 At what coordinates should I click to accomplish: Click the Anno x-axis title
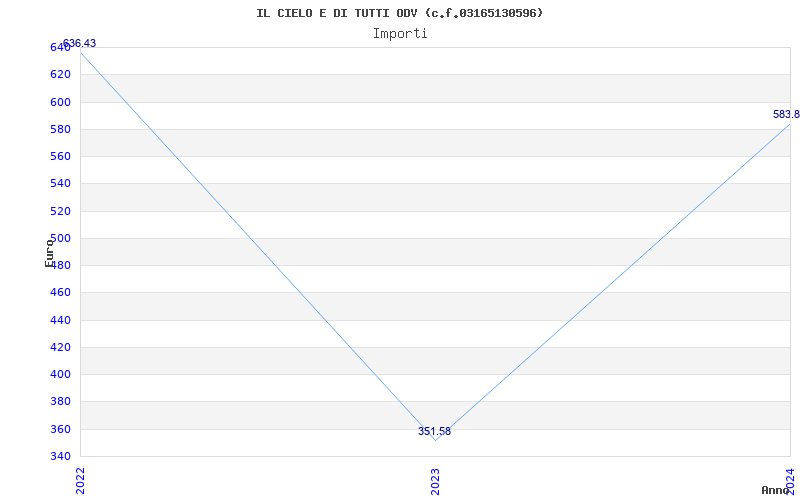pyautogui.click(x=775, y=490)
